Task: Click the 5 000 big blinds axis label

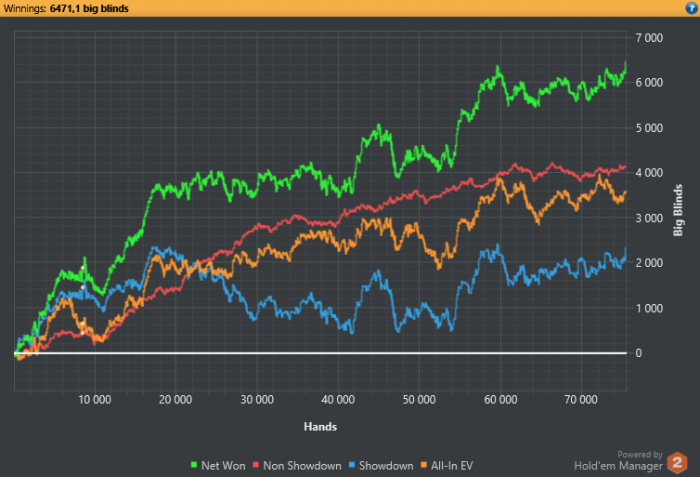Action: (649, 128)
